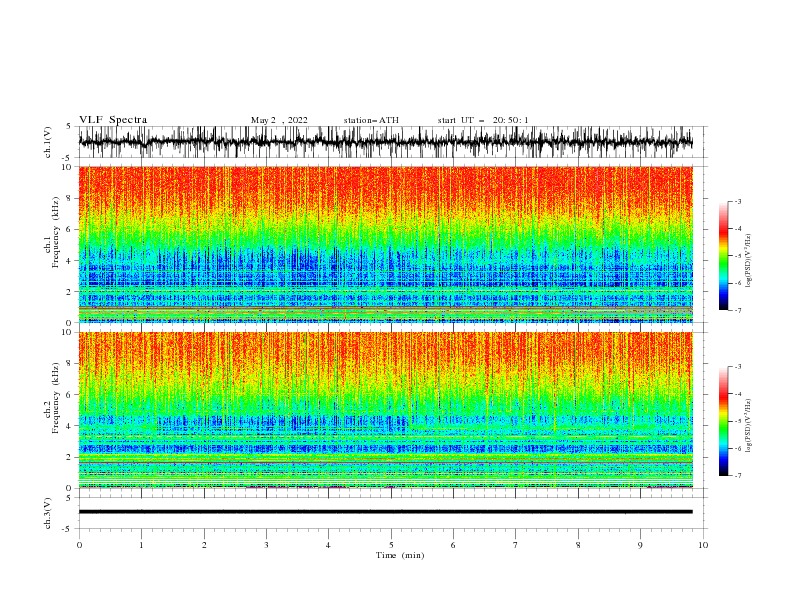
Task: Click the ch.3 waveform black trace
Action: pyautogui.click(x=385, y=512)
